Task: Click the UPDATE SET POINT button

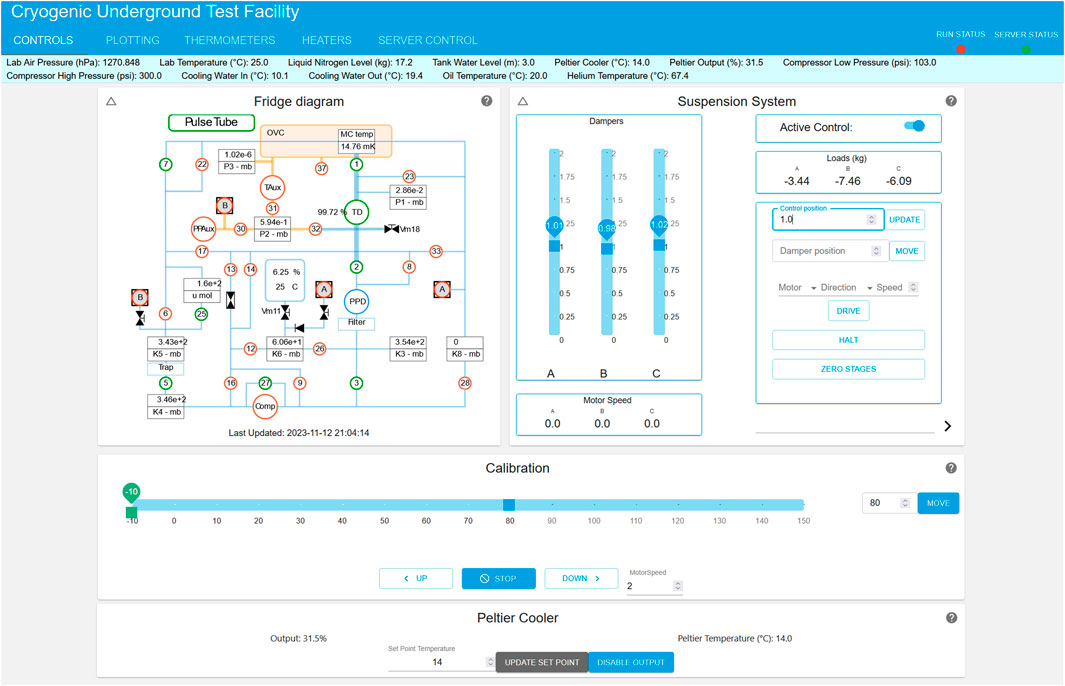Action: click(x=542, y=662)
